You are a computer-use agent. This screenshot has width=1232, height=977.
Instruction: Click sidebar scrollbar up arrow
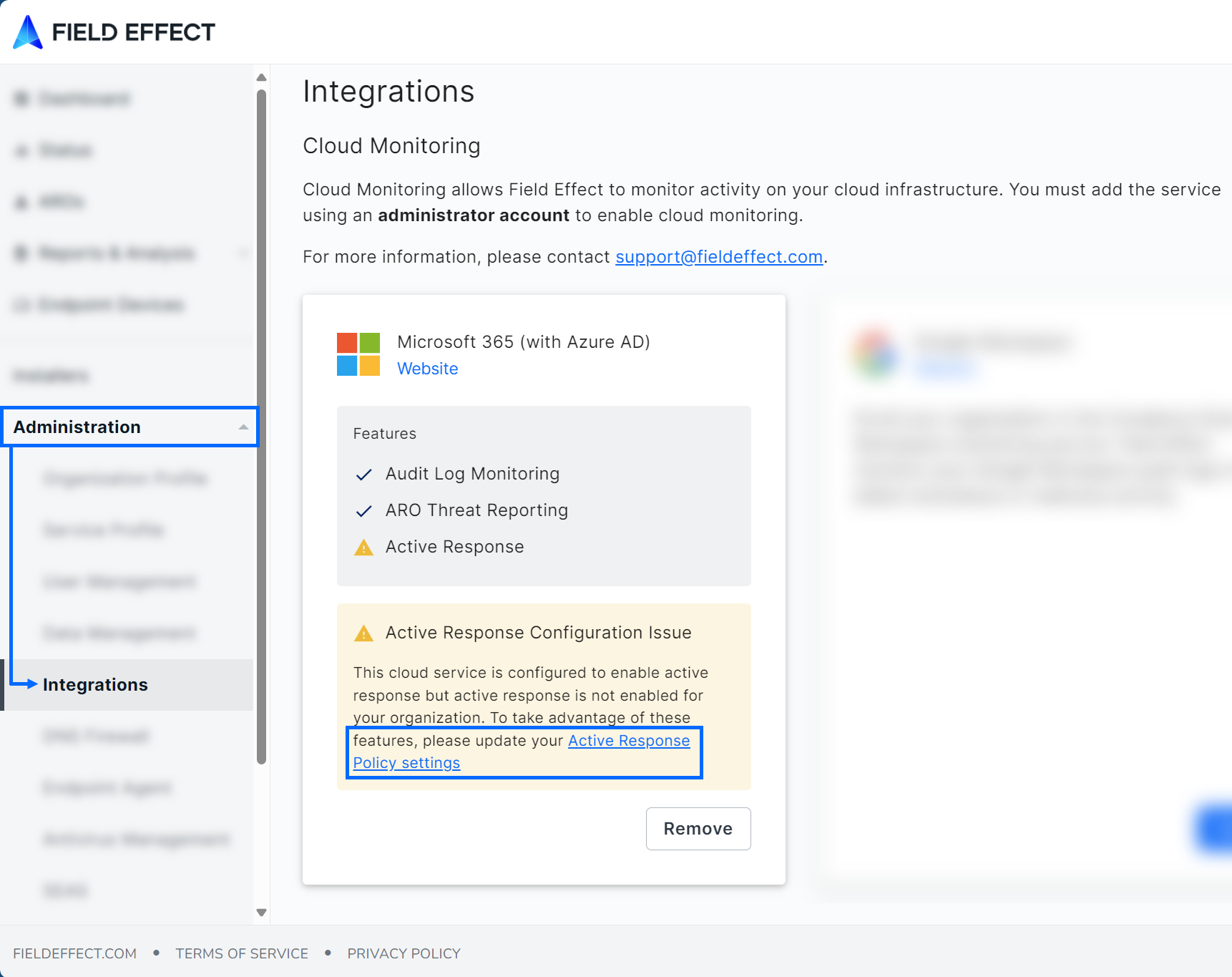click(x=261, y=77)
